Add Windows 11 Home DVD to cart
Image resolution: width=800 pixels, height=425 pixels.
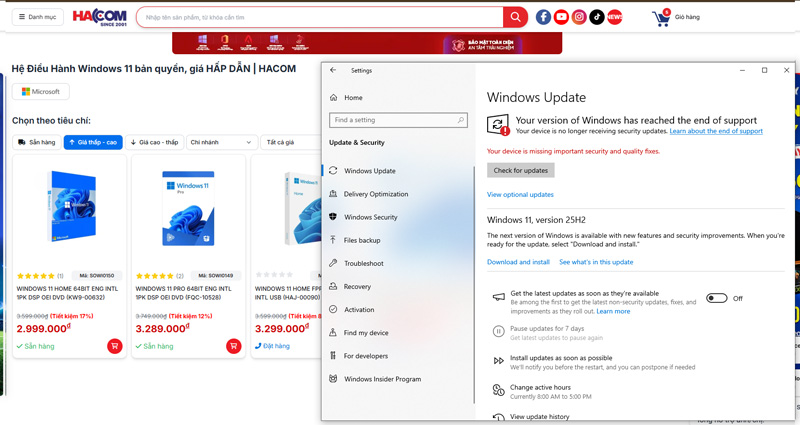click(x=115, y=346)
